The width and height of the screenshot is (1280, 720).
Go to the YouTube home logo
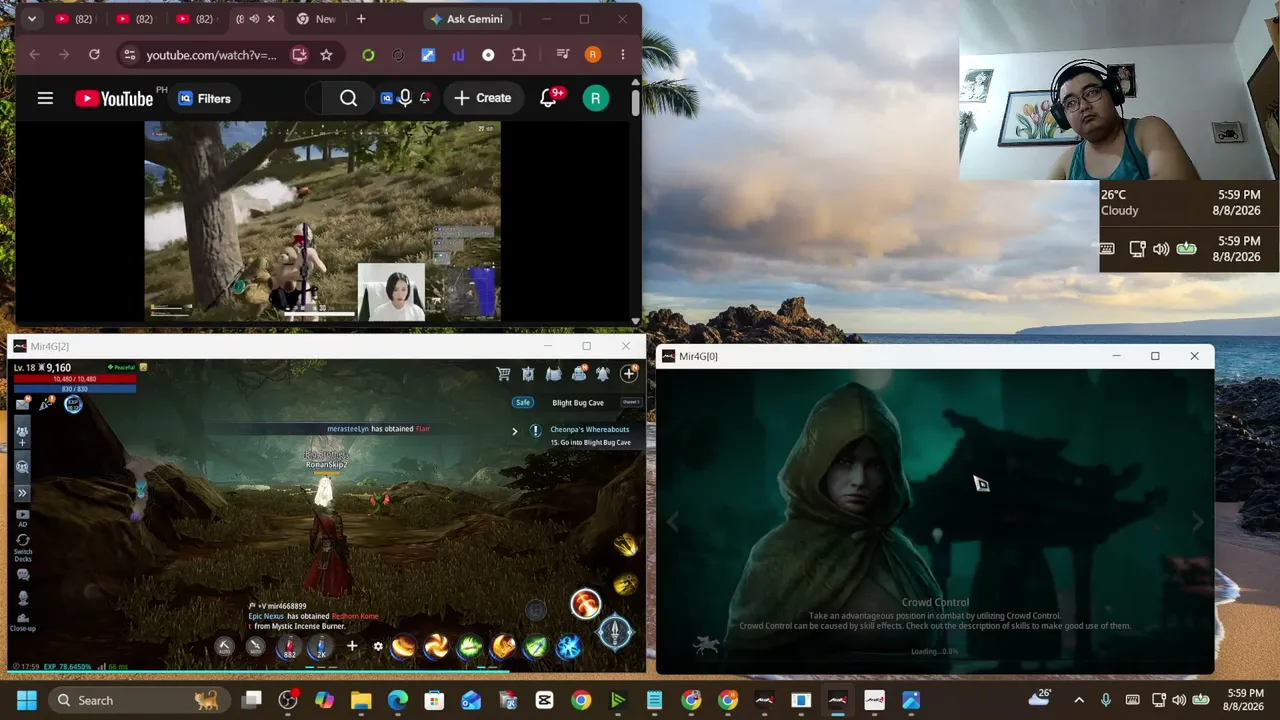tap(114, 98)
